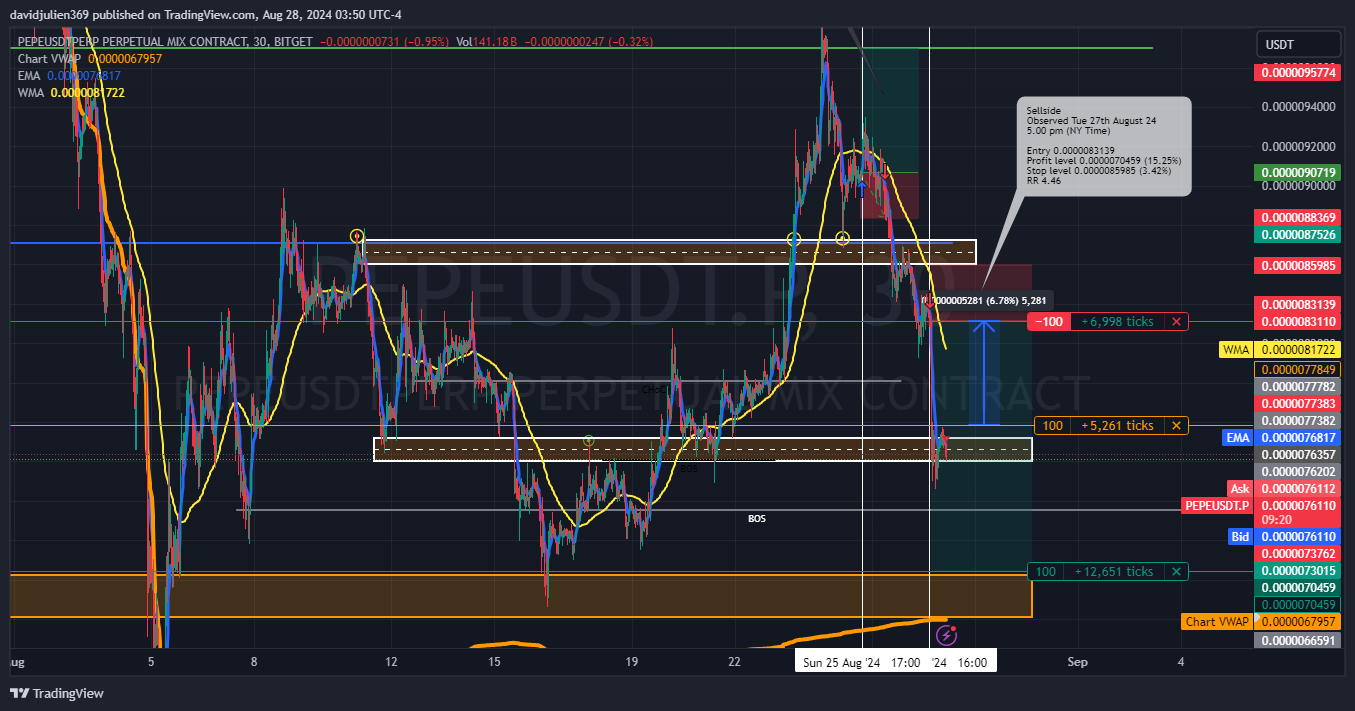1355x711 pixels.
Task: Click the 0.0000094000 axis gridline value
Action: (1299, 107)
